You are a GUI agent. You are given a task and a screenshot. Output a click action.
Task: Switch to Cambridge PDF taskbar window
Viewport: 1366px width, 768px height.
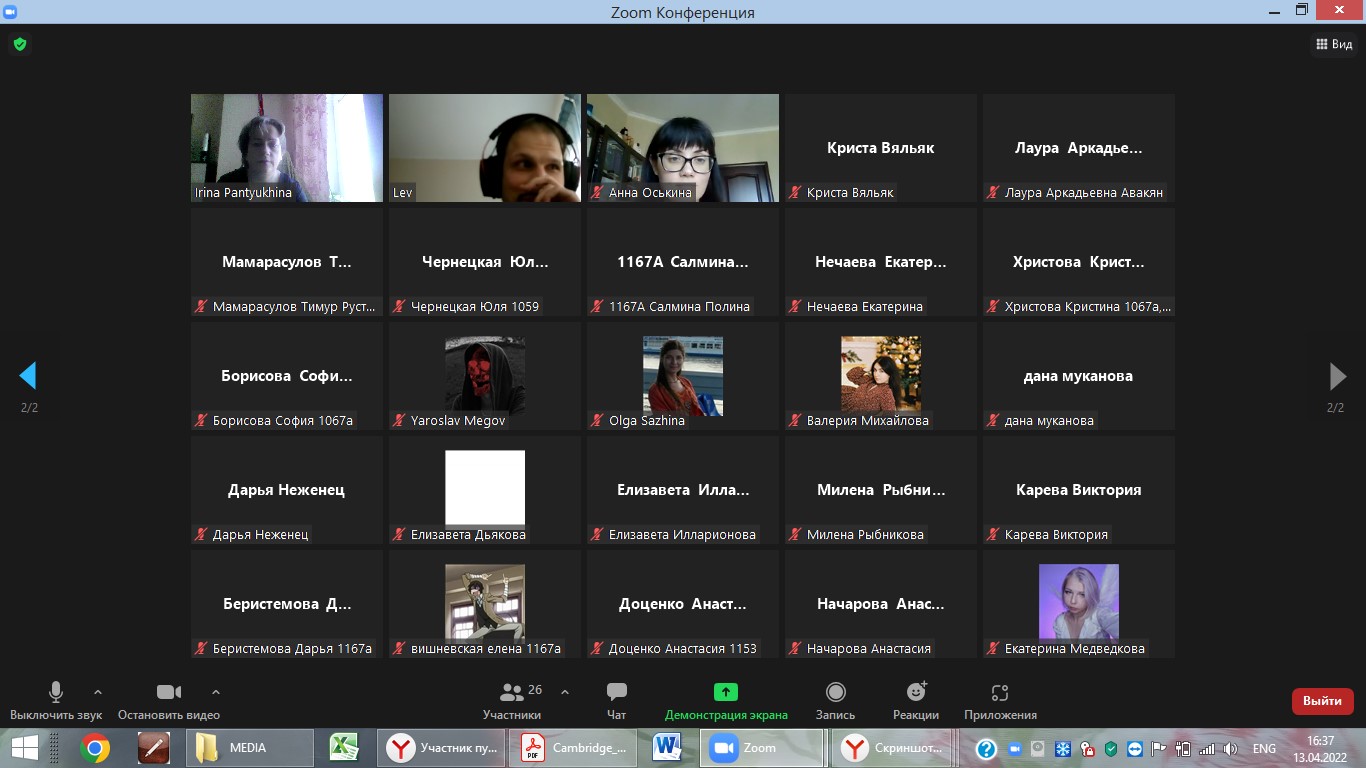(574, 748)
